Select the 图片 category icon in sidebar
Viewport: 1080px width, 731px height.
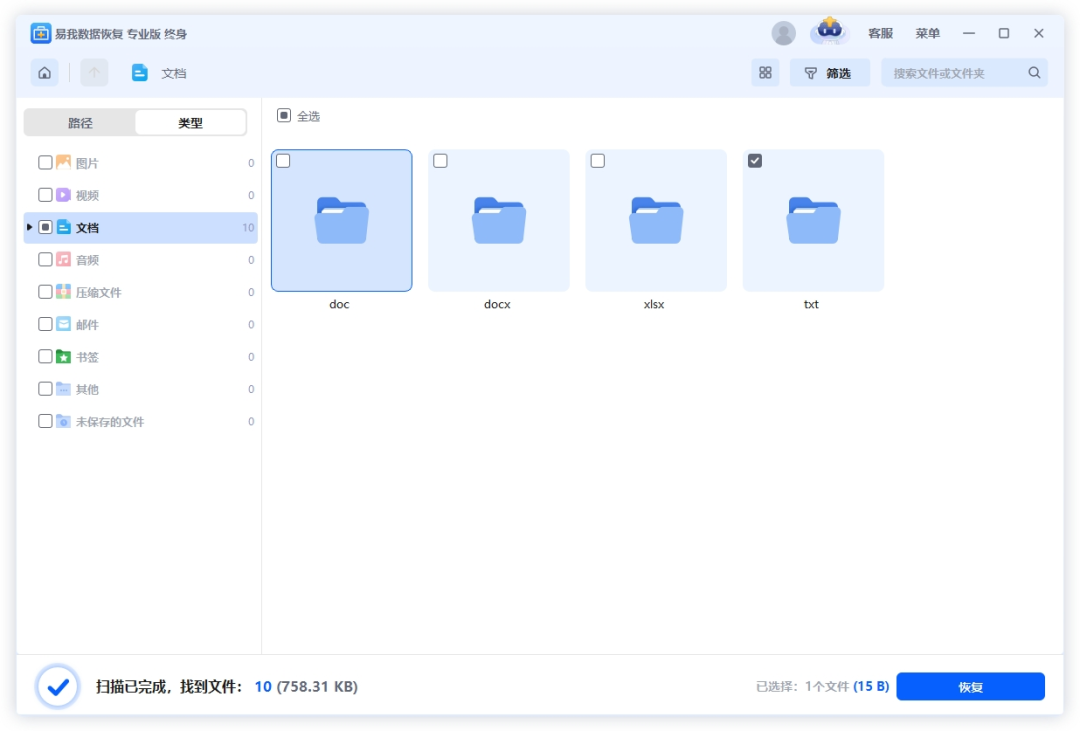pos(64,162)
